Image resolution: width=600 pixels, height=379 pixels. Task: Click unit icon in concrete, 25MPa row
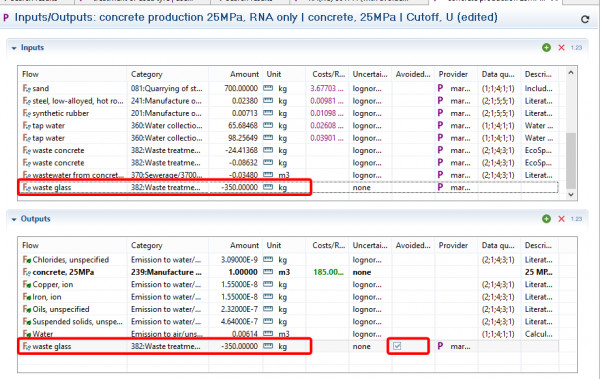tap(268, 272)
